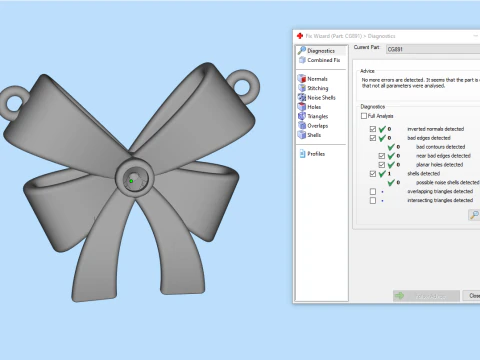
Task: Toggle bad edges detected checkbox
Action: 373,138
